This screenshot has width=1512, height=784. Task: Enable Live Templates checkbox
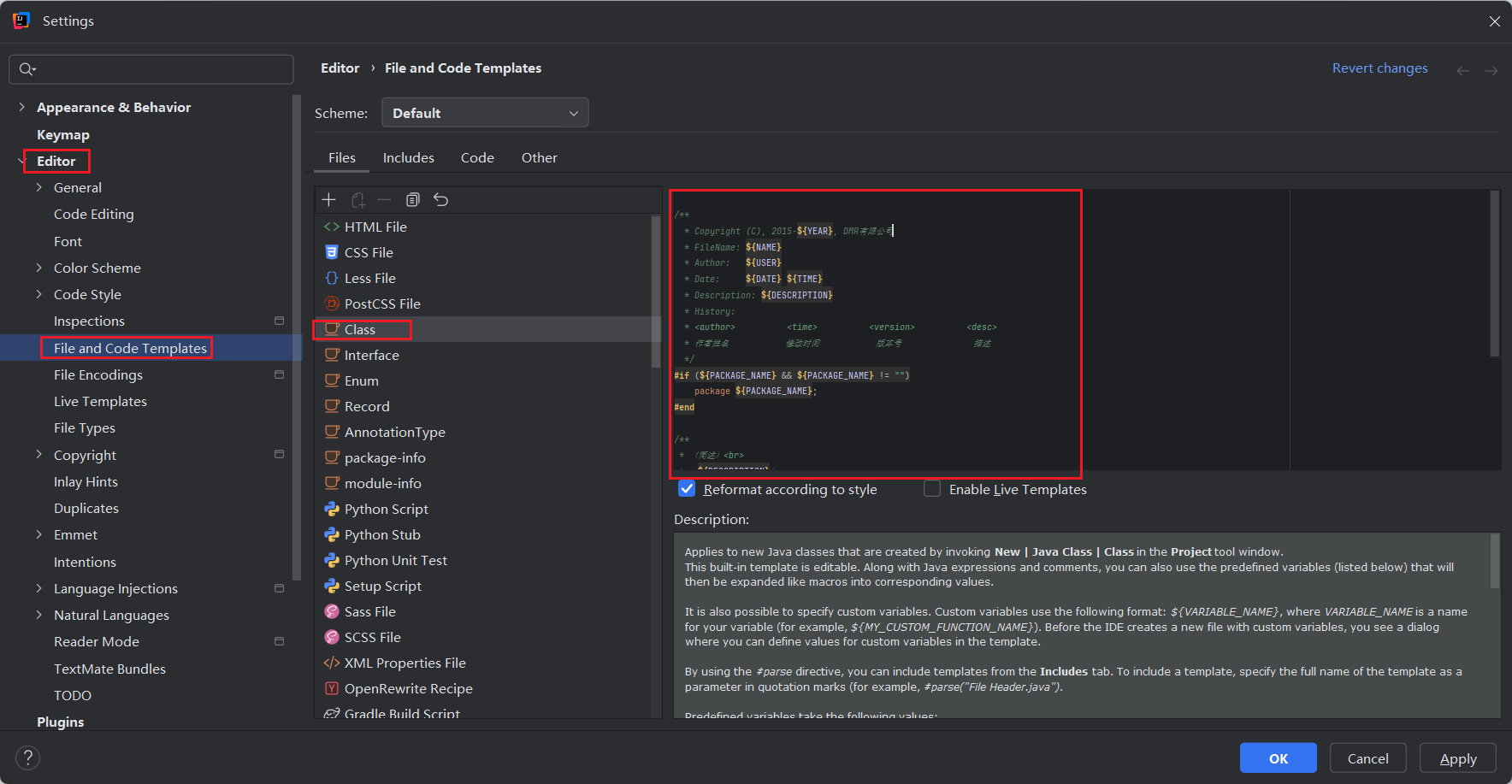click(932, 488)
